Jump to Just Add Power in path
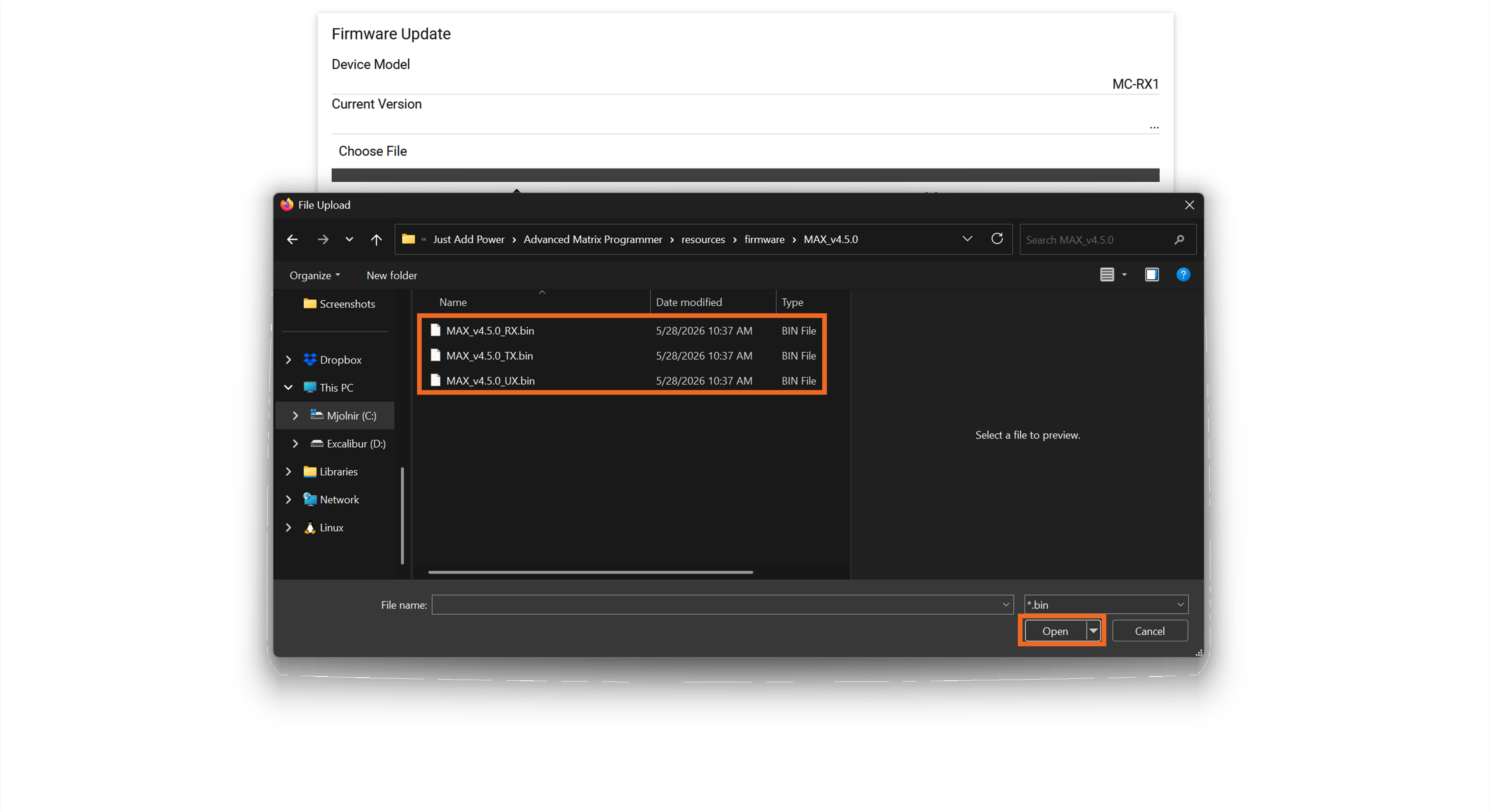Screen dimensions: 1490x812 point(469,240)
